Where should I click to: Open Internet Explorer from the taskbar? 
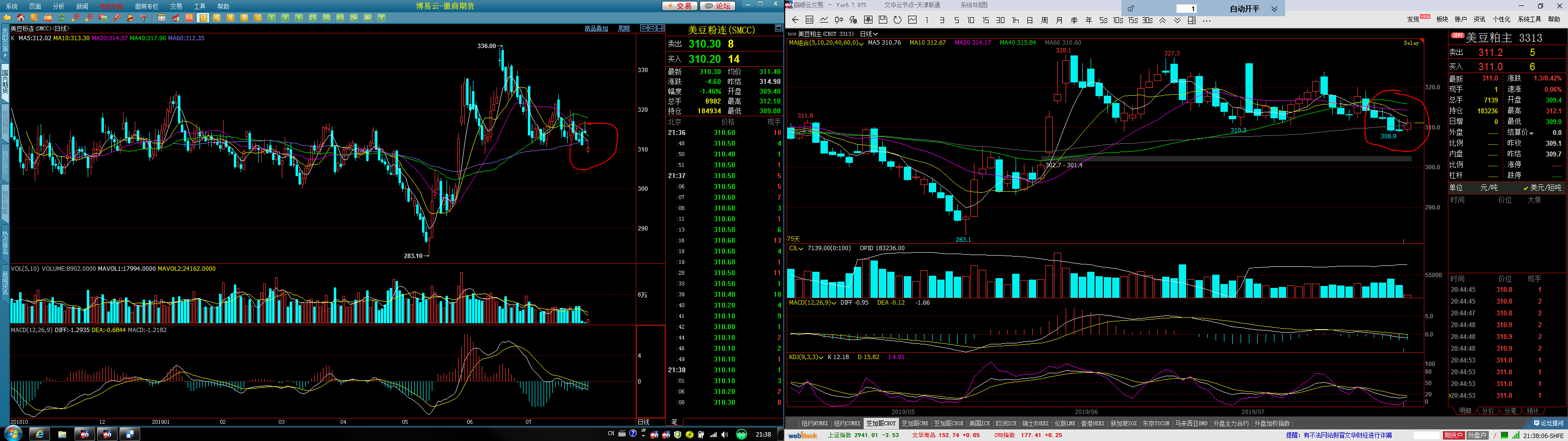pos(40,434)
